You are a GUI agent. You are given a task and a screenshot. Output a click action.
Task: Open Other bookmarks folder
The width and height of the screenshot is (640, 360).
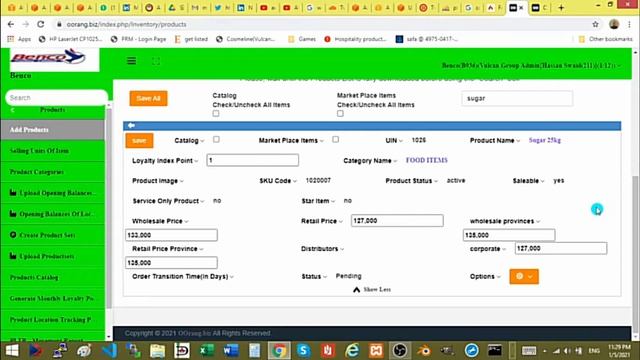click(606, 39)
